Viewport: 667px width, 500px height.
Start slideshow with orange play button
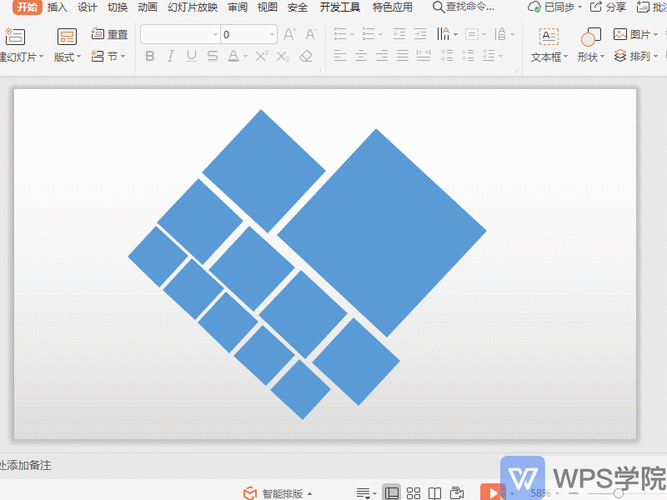click(491, 493)
